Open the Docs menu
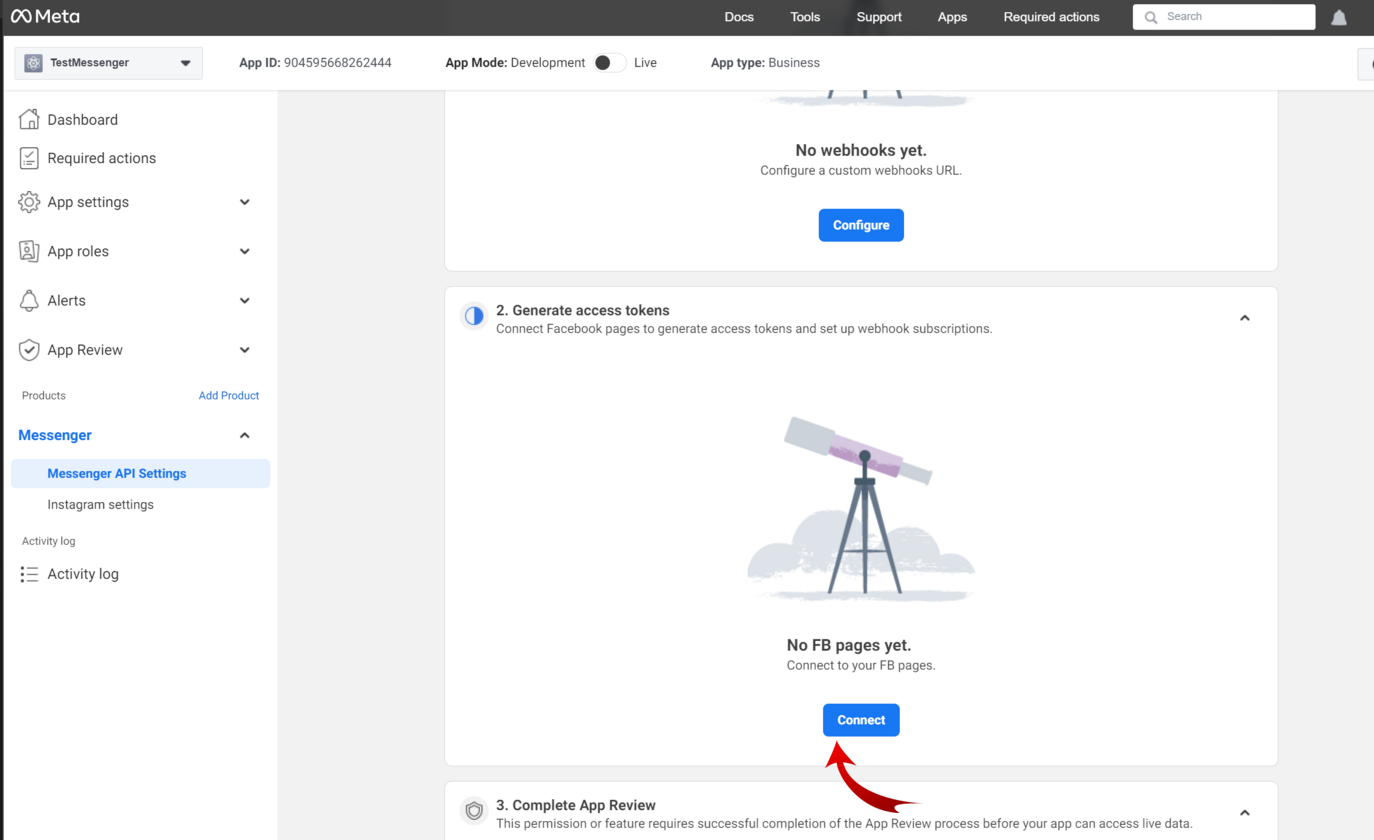 (739, 17)
